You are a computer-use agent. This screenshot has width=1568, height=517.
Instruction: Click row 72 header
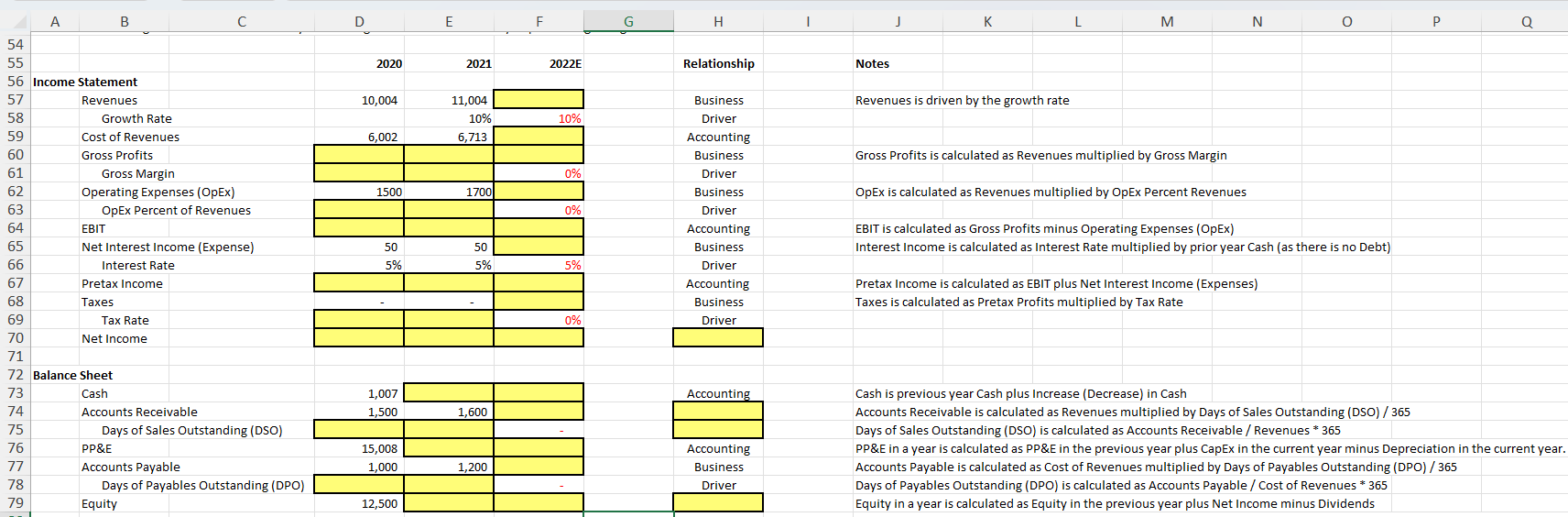click(x=16, y=375)
